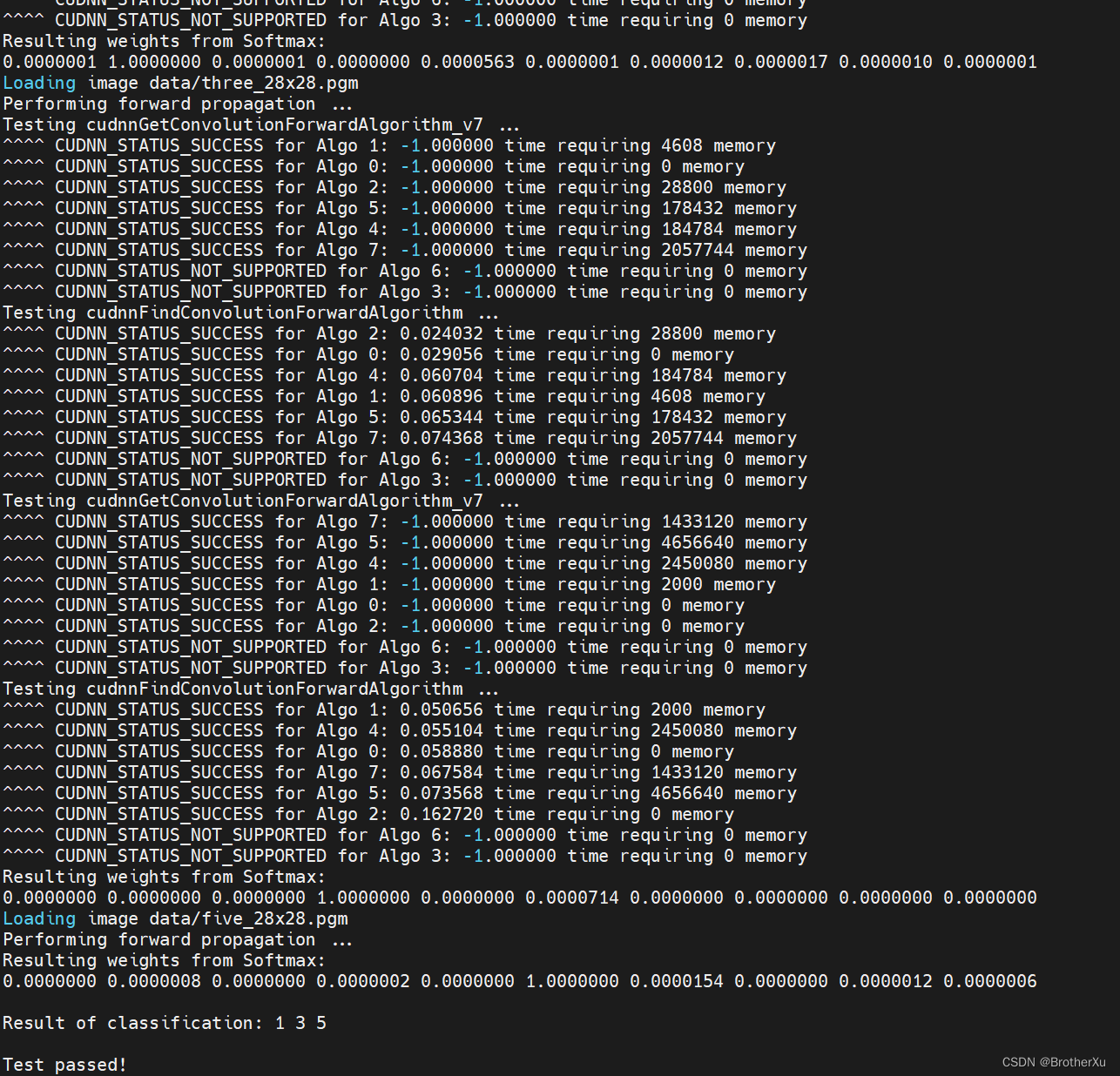The image size is (1120, 1076).
Task: Select the time value 0.067584
Action: pos(442,773)
